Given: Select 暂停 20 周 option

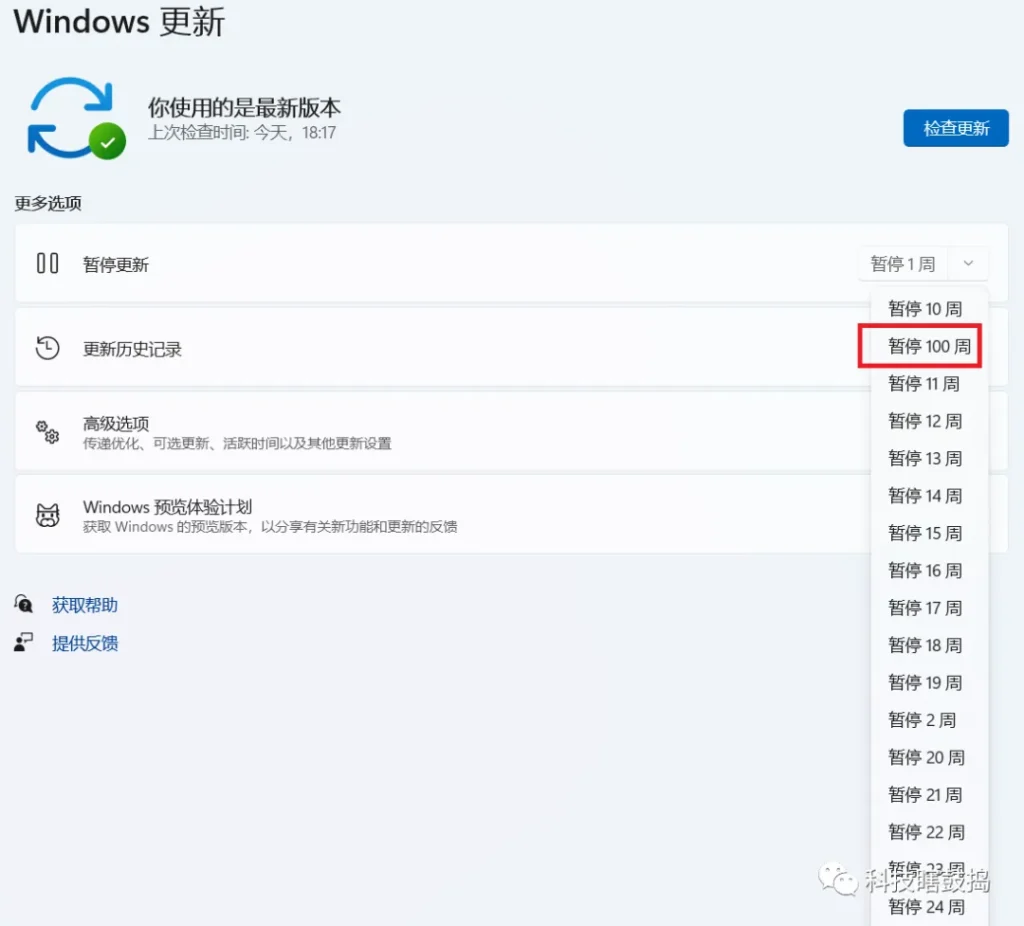Looking at the screenshot, I should pyautogui.click(x=926, y=757).
